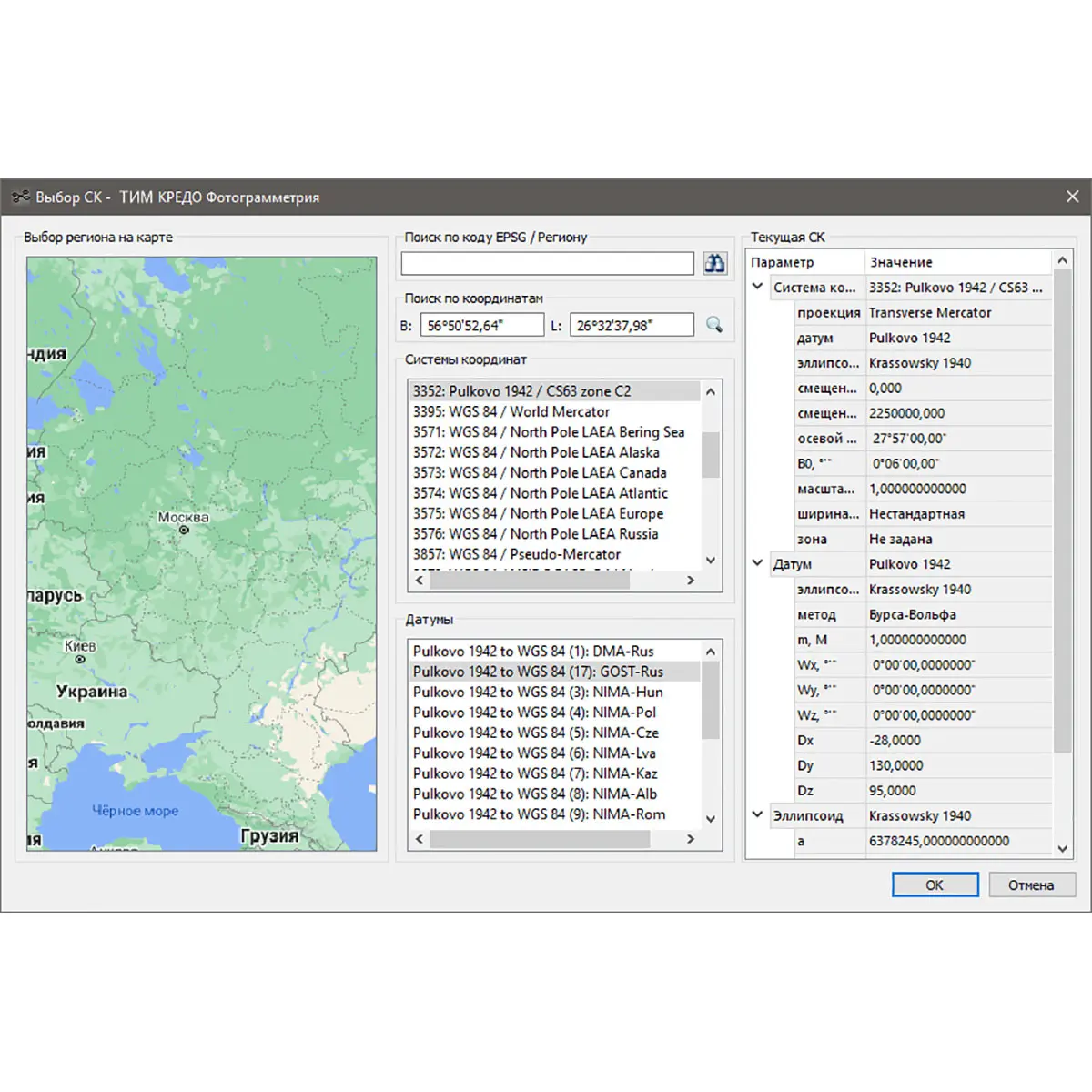Click the binoculars EPSG search icon
Image resolution: width=1092 pixels, height=1092 pixels.
pyautogui.click(x=714, y=263)
